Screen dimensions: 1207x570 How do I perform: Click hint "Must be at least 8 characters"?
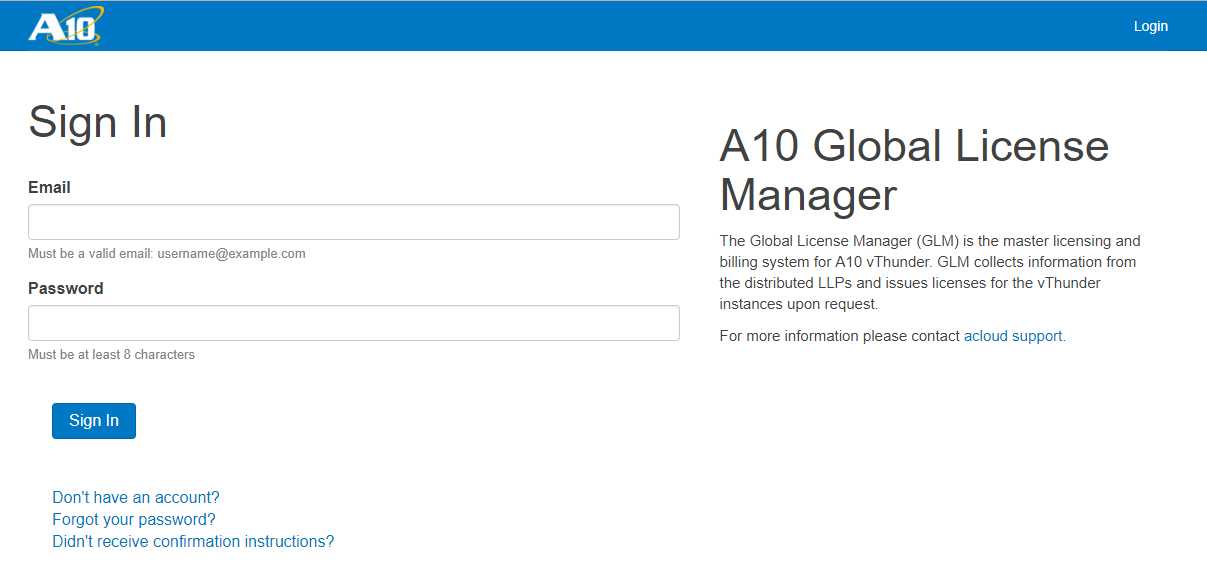point(112,355)
